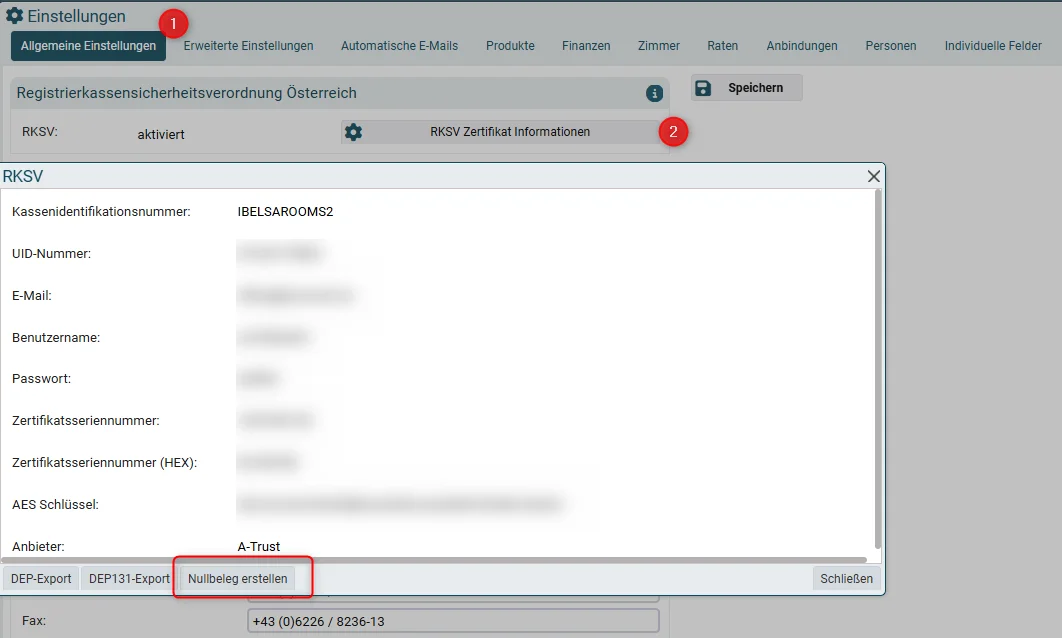
Task: Click the Passwort label
Action: click(x=41, y=379)
